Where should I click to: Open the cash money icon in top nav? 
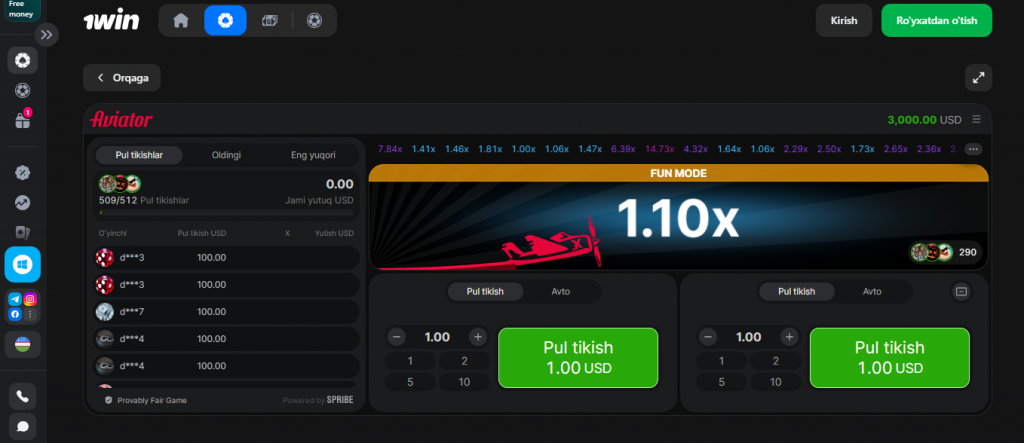[x=270, y=20]
